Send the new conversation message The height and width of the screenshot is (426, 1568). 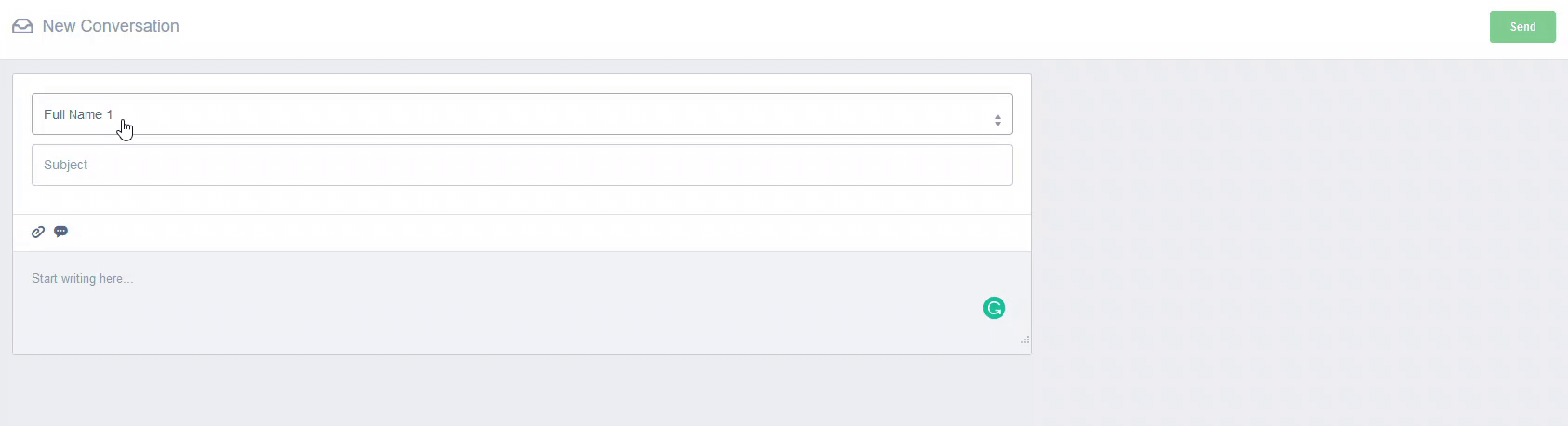pos(1521,27)
